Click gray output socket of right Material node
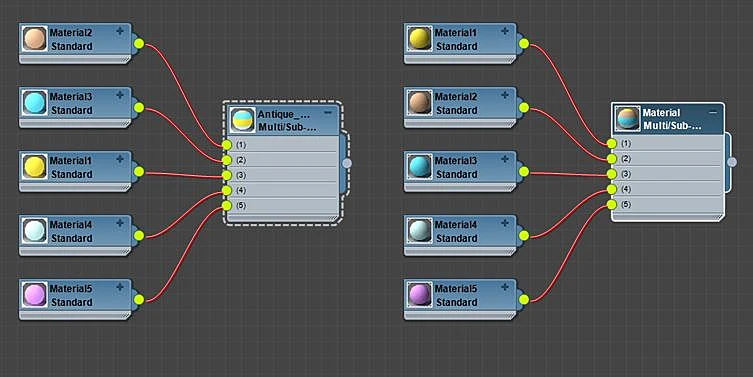753x377 pixels. click(x=732, y=162)
